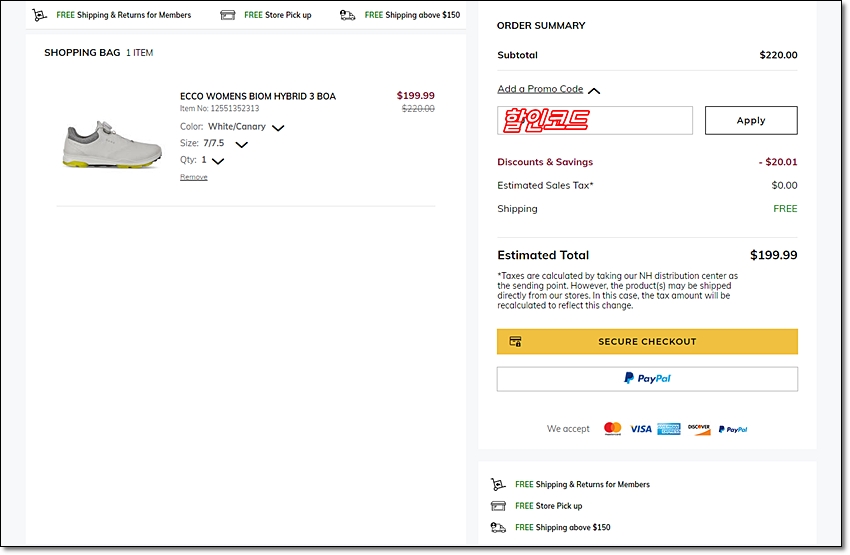The height and width of the screenshot is (555, 850).
Task: Click the Estimated Total $199.99 amount
Action: [x=774, y=255]
